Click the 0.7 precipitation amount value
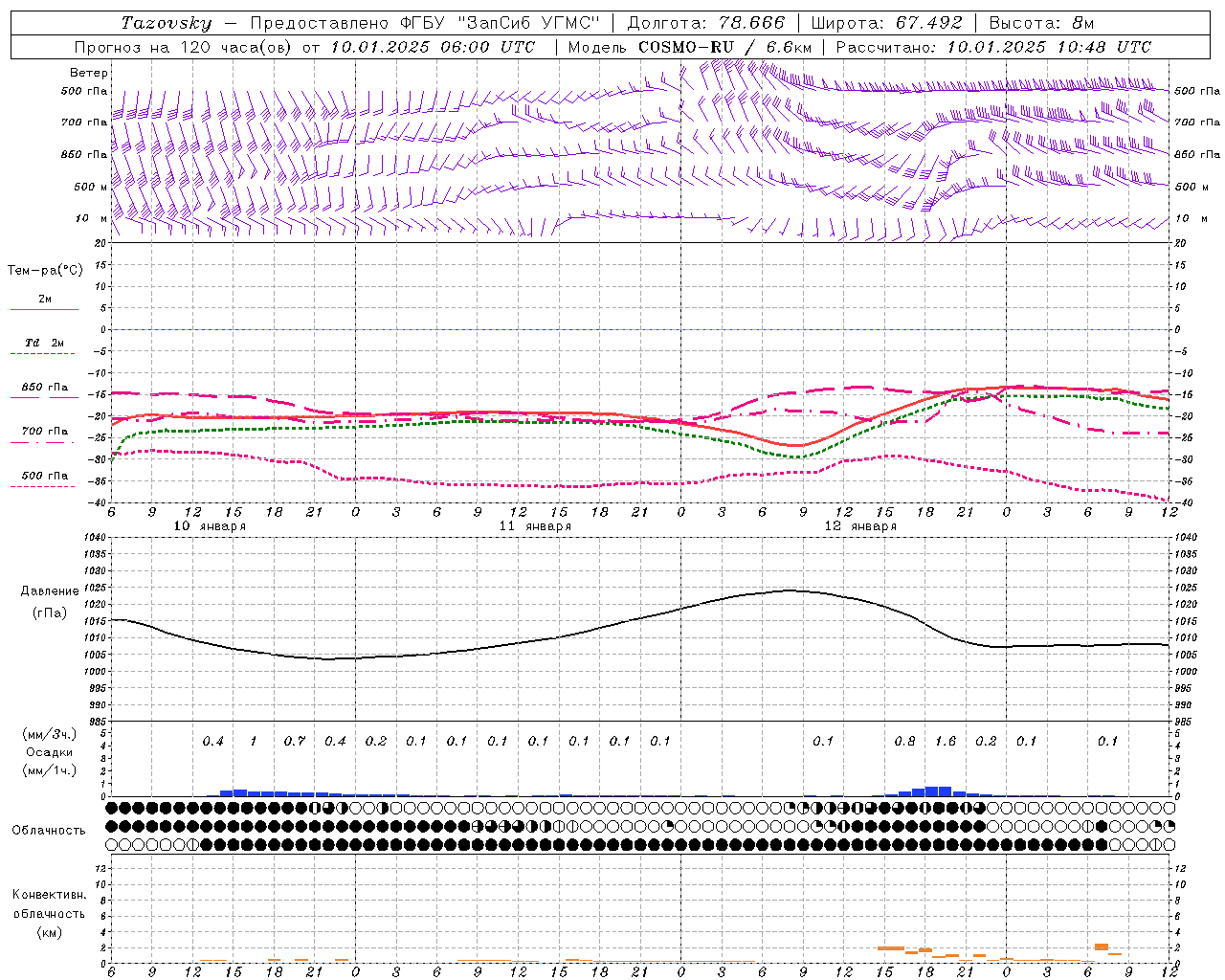1225x980 pixels. (294, 742)
